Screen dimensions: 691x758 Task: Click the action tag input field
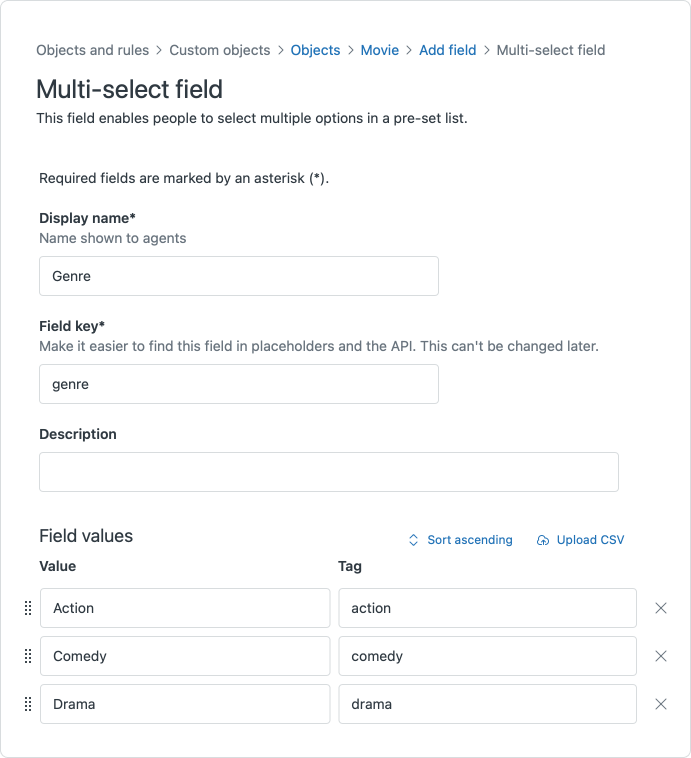click(x=487, y=608)
